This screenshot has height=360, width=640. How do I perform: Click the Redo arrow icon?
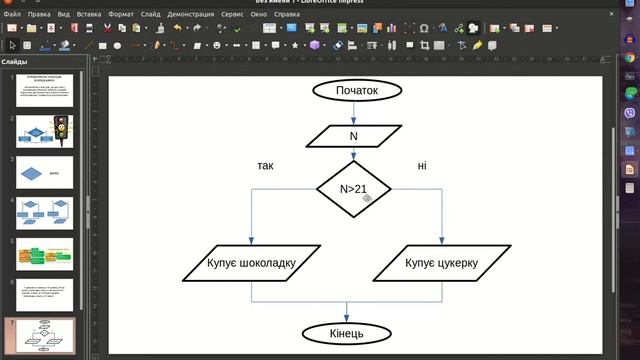(x=197, y=28)
